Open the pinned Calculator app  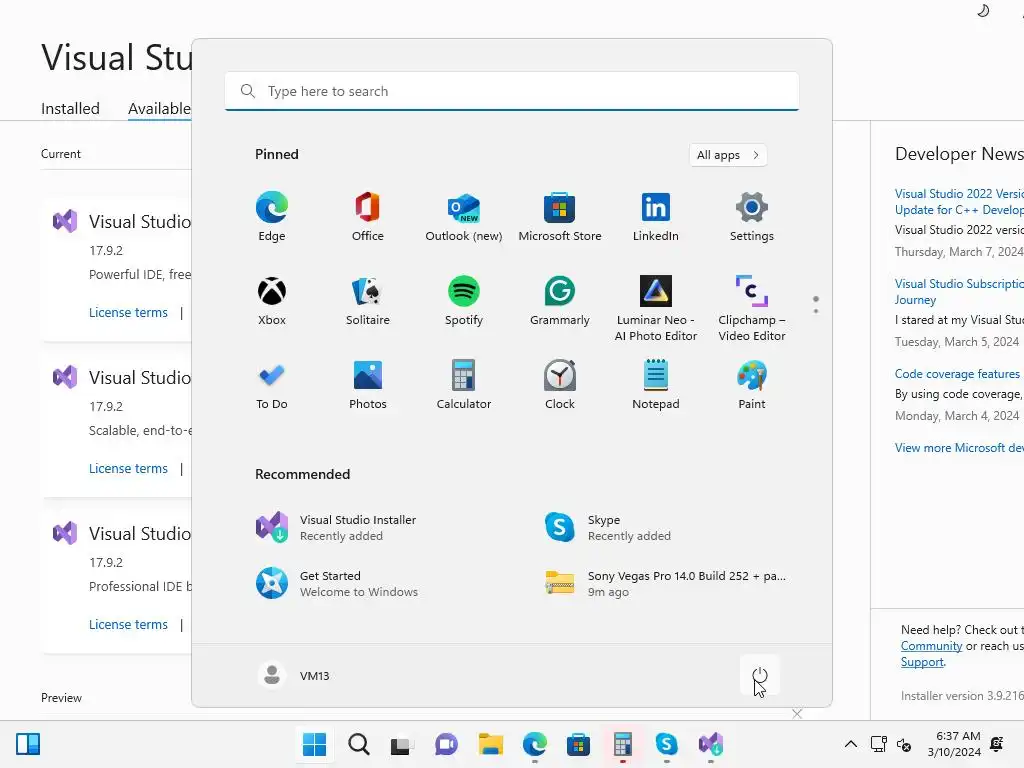464,385
